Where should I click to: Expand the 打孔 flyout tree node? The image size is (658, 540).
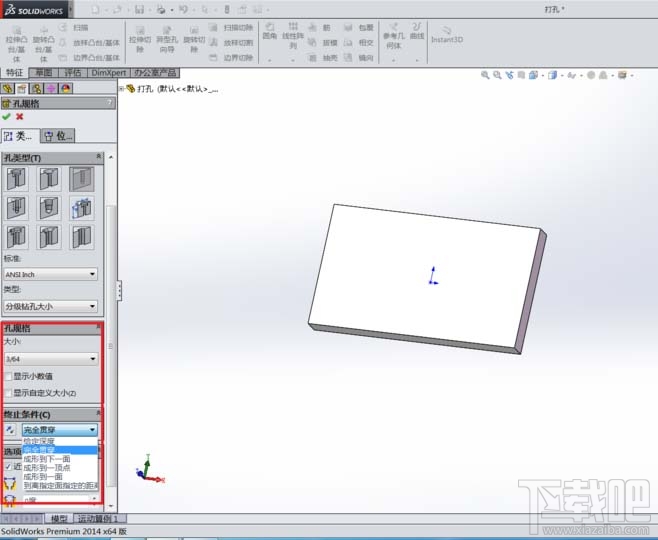pos(122,89)
